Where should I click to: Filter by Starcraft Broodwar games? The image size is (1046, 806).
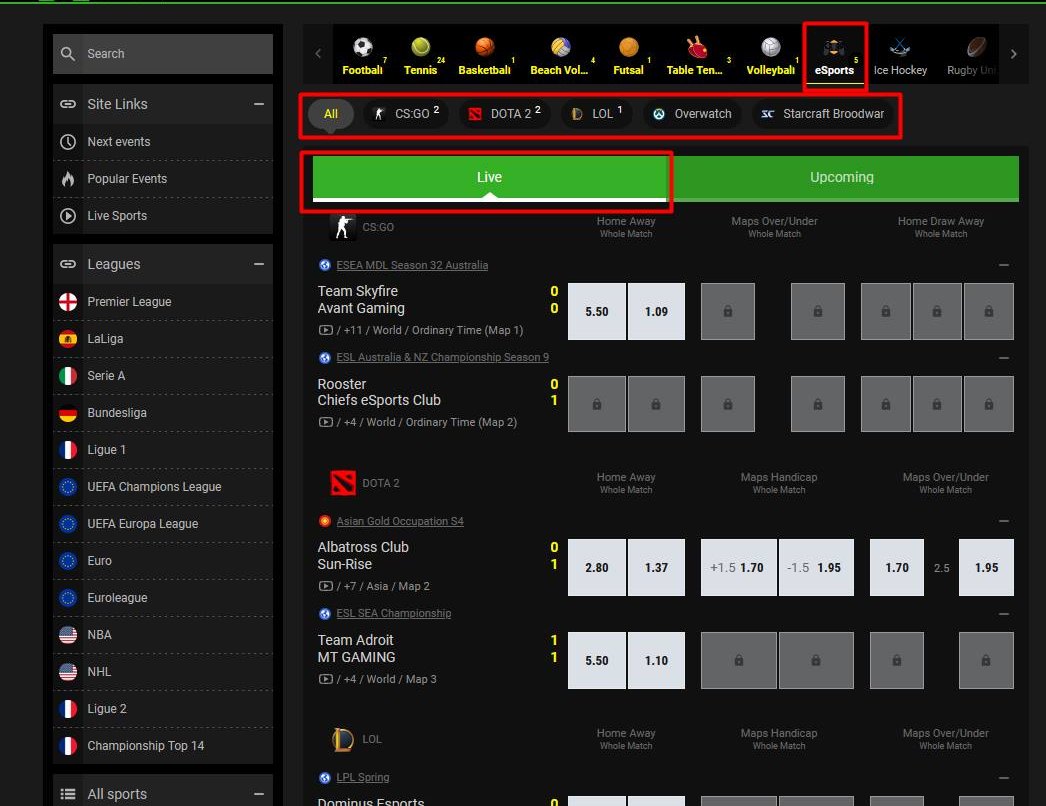click(823, 114)
